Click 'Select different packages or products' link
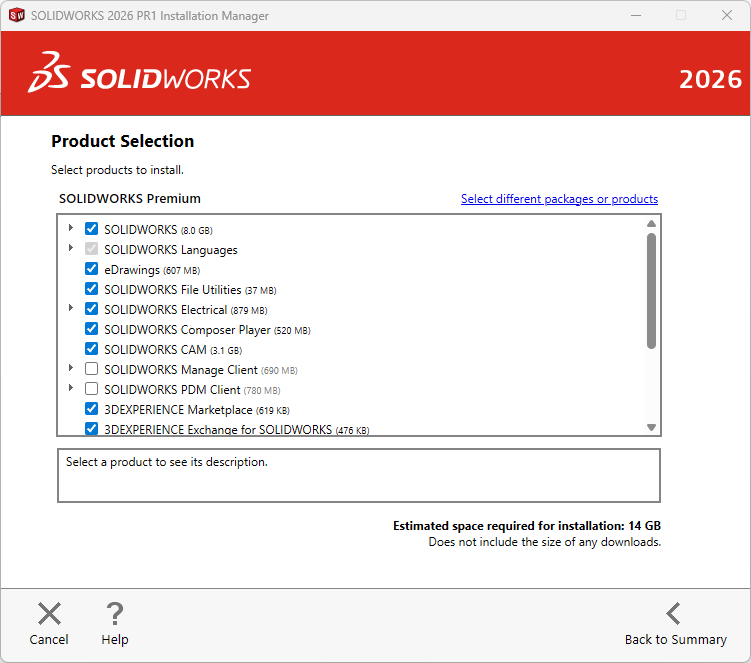Image resolution: width=751 pixels, height=663 pixels. [559, 199]
